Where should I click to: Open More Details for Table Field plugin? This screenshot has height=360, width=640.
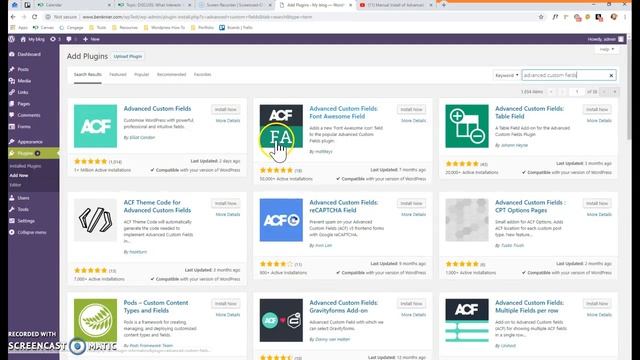599,121
